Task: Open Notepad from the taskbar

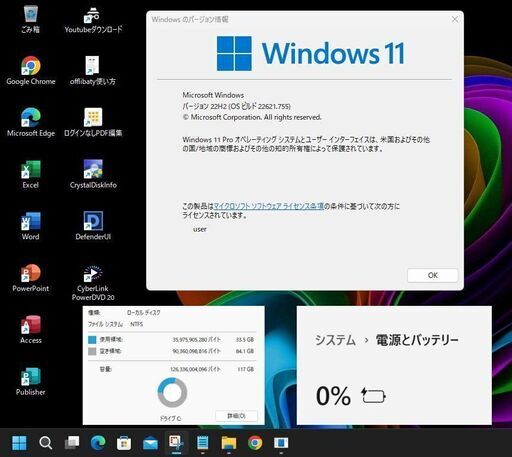Action: [203, 443]
